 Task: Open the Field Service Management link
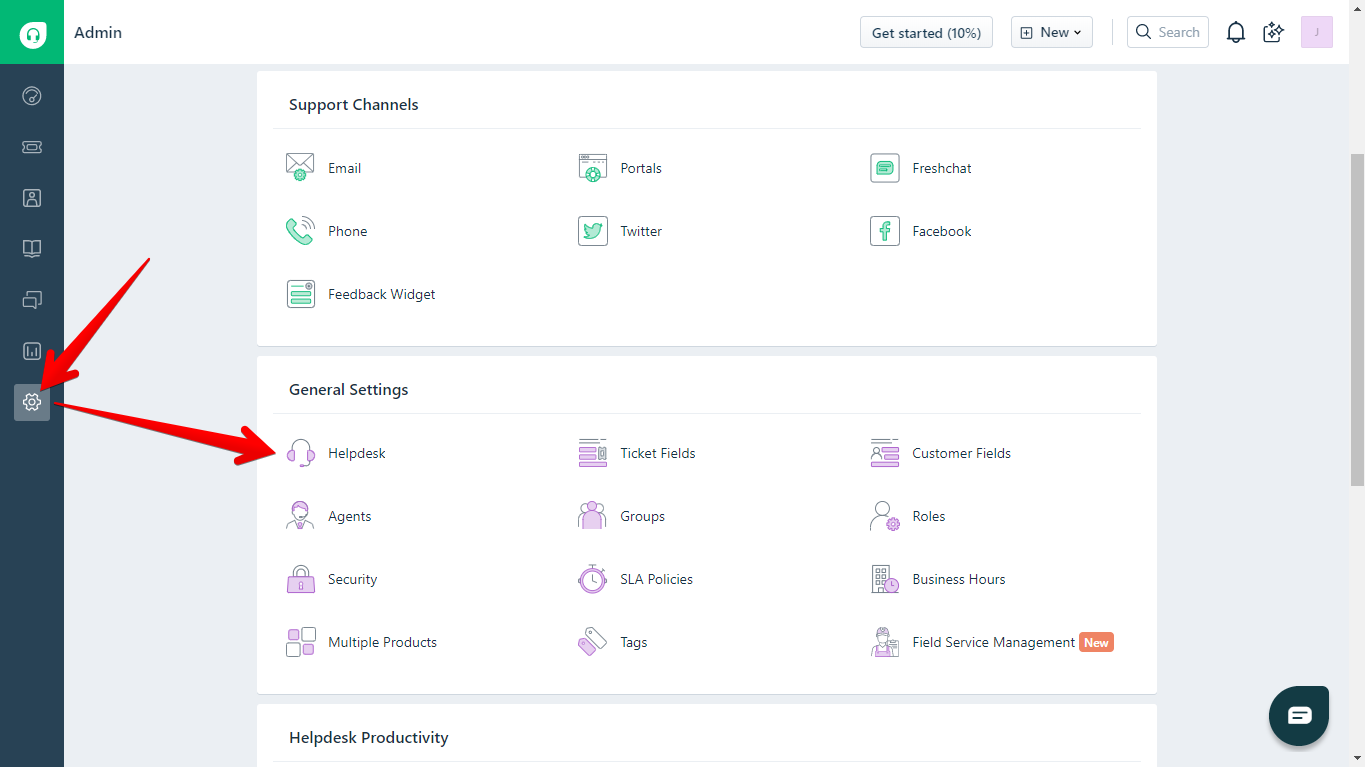coord(994,642)
